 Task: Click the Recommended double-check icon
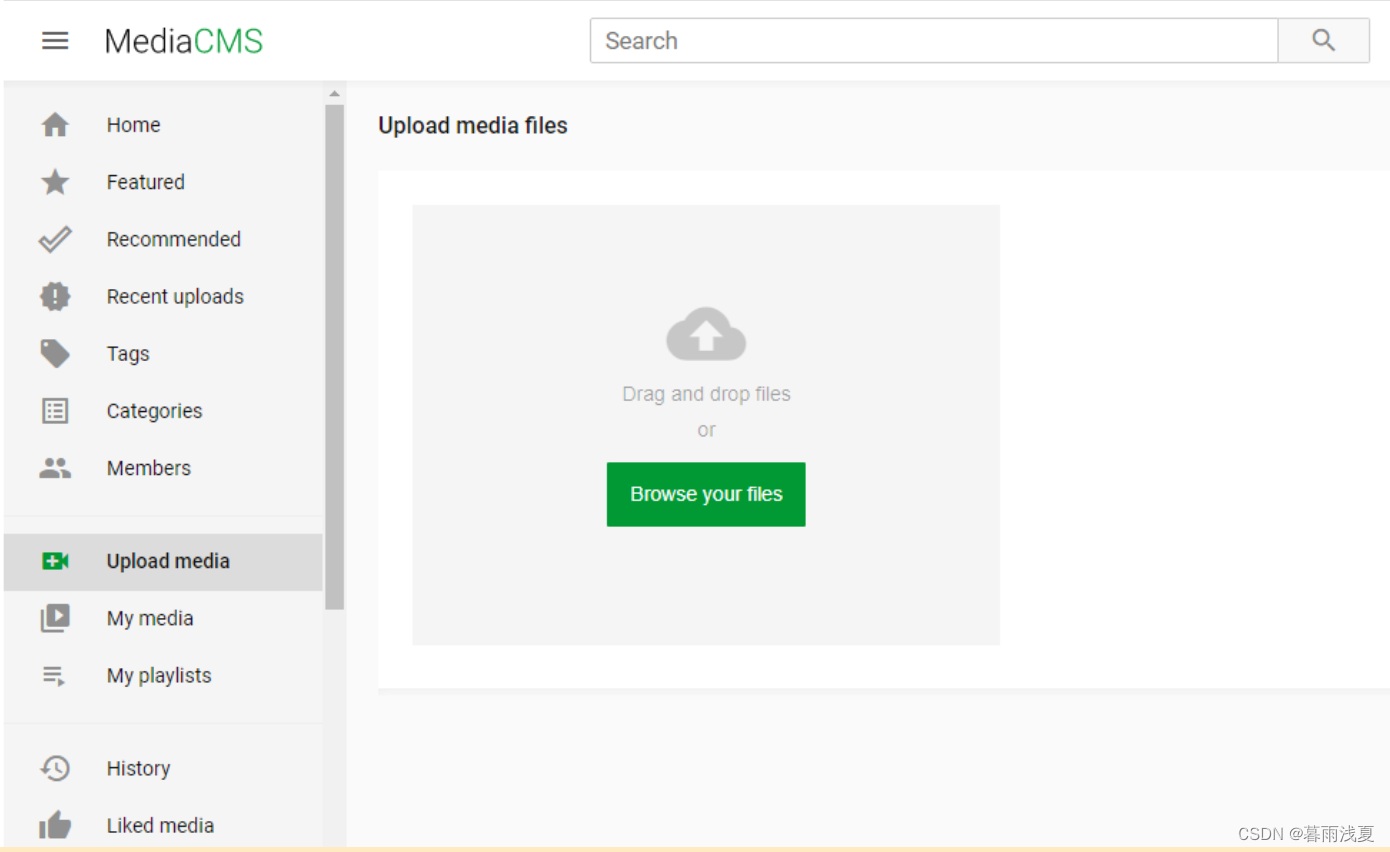pos(55,239)
